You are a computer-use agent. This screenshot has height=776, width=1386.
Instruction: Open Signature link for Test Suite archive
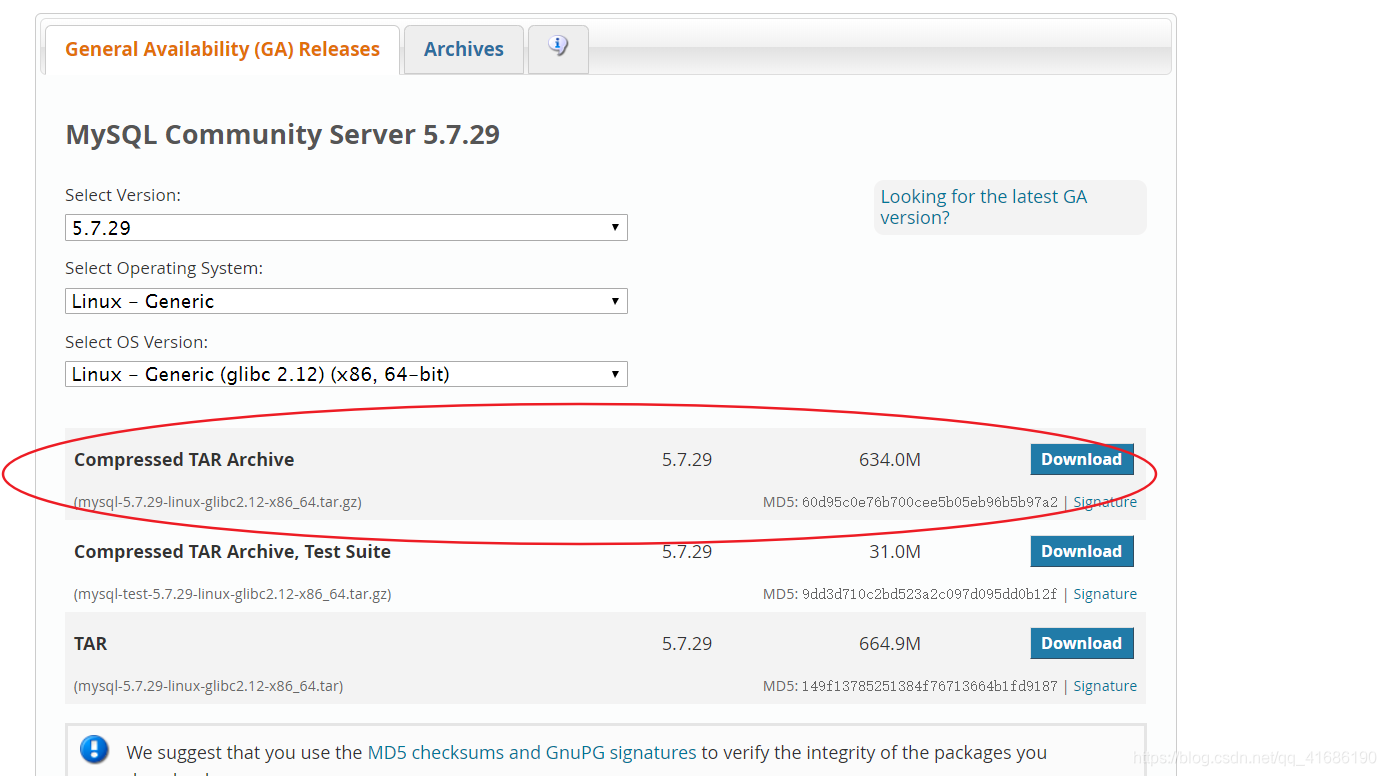(x=1105, y=594)
